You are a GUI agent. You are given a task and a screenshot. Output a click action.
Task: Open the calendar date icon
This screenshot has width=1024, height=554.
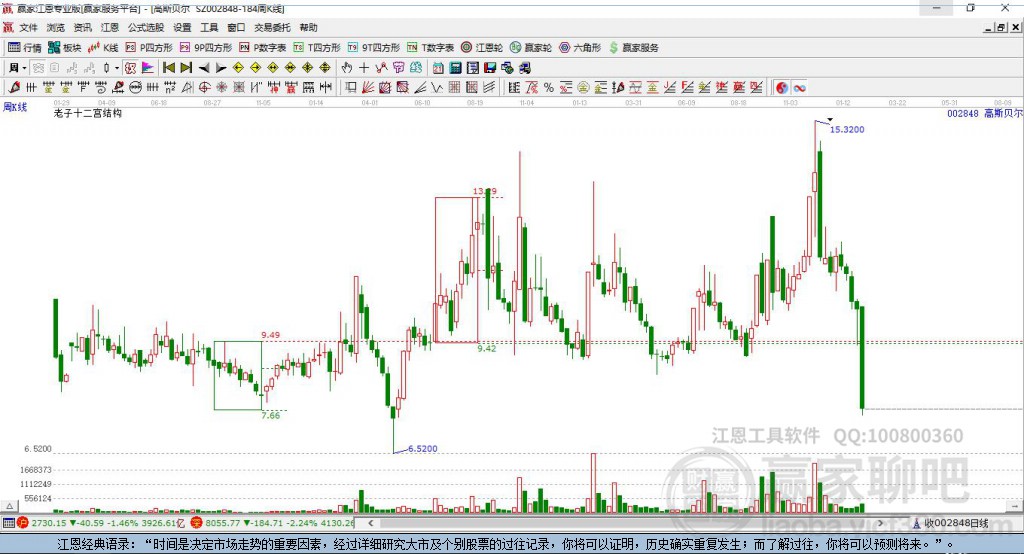438,68
